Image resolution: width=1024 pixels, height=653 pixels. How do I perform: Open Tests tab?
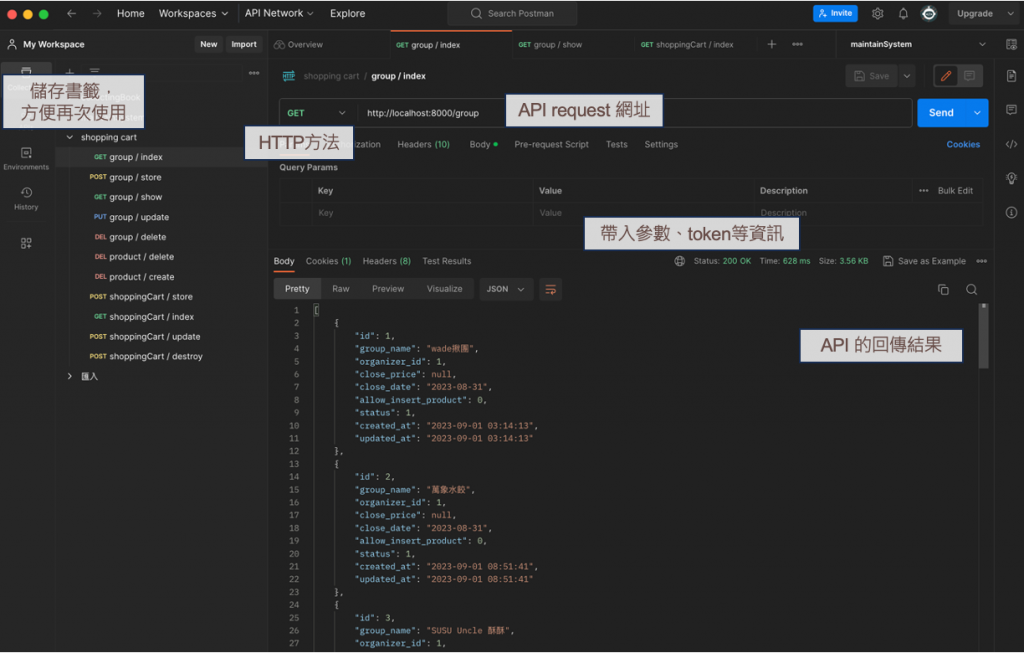tap(616, 144)
